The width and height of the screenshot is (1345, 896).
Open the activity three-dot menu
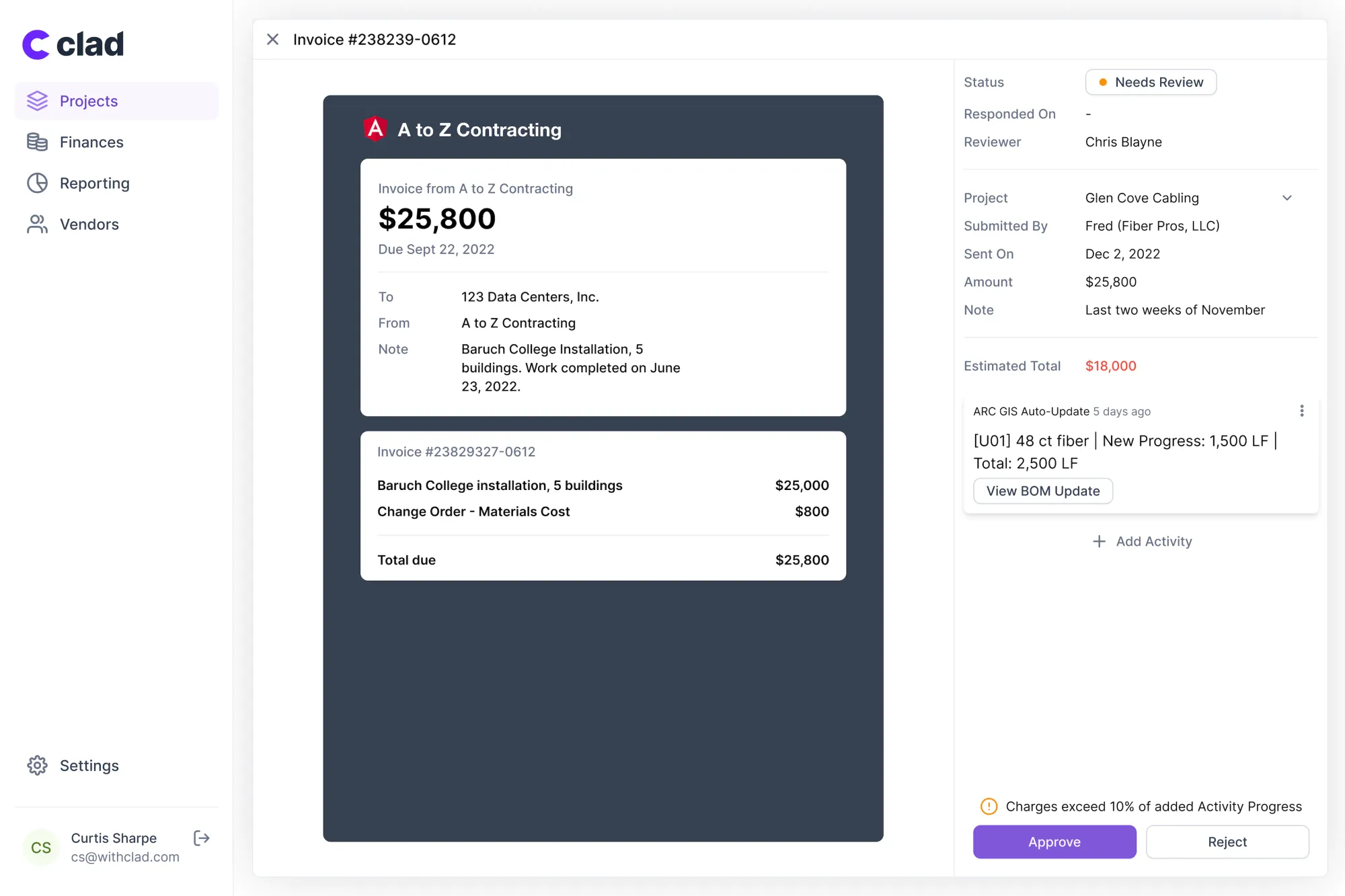[x=1302, y=411]
